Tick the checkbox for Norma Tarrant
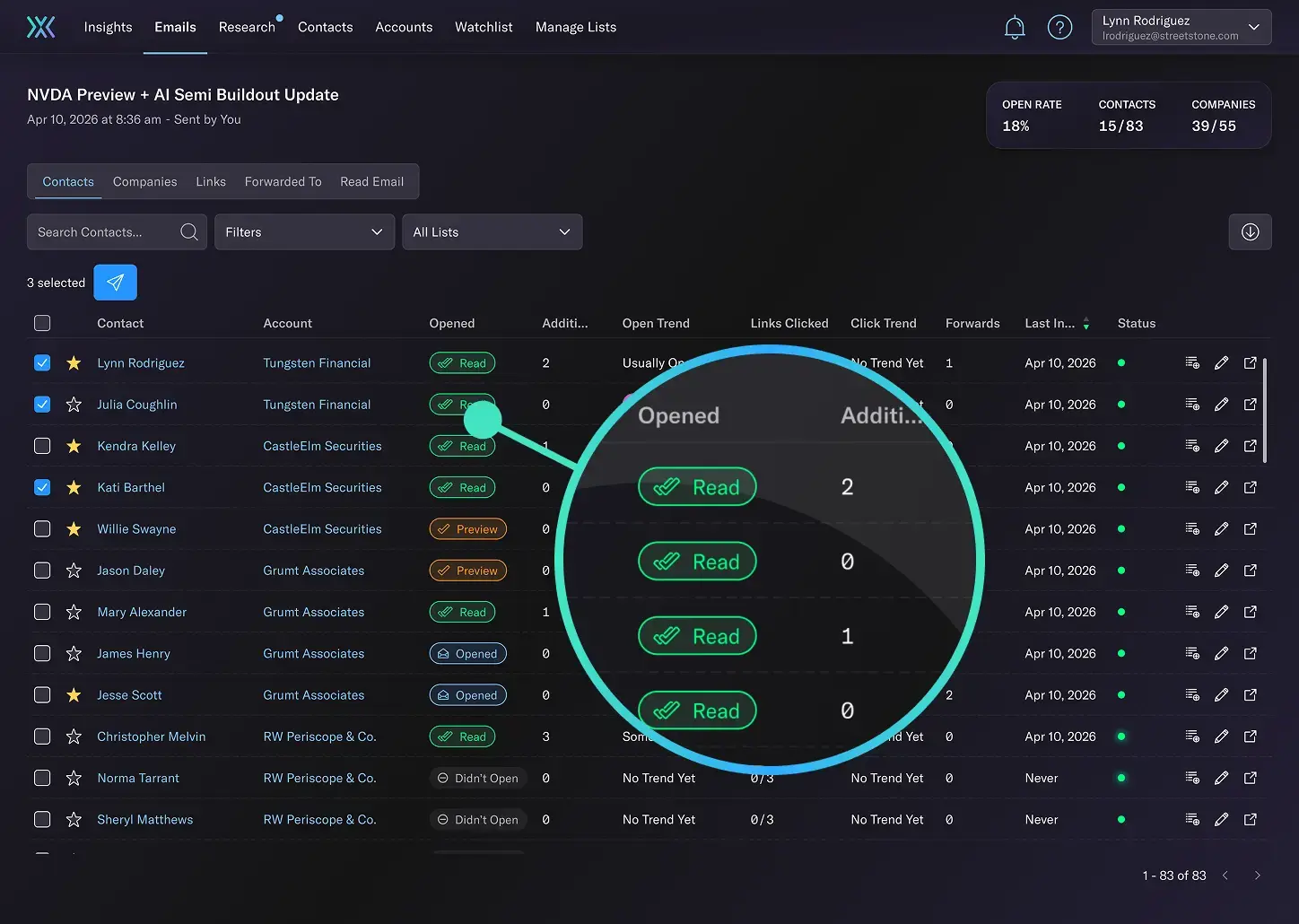The height and width of the screenshot is (924, 1299). [x=42, y=778]
